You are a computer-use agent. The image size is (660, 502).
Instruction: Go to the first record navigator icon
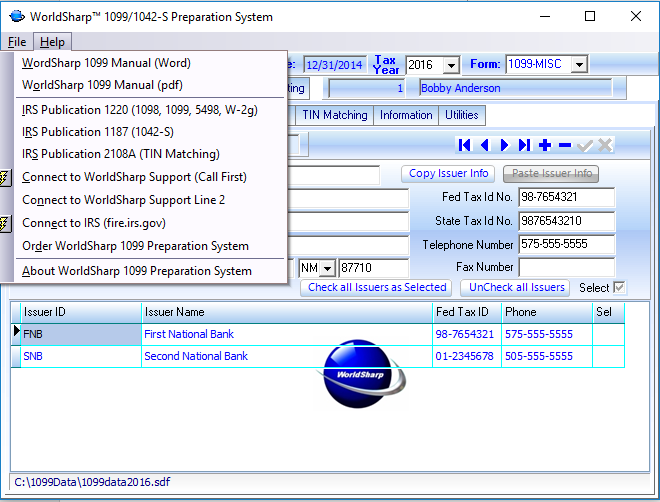465,145
